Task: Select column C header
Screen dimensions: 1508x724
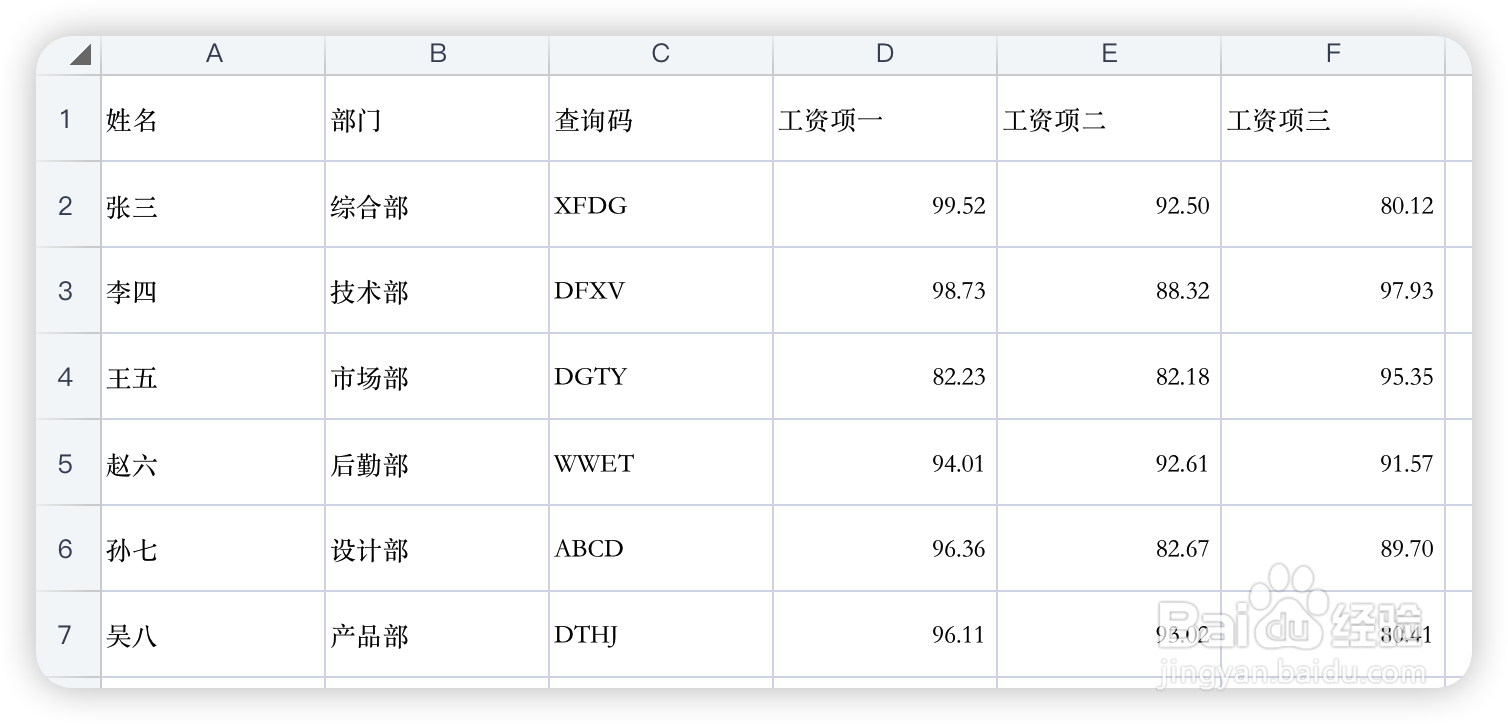Action: click(660, 54)
